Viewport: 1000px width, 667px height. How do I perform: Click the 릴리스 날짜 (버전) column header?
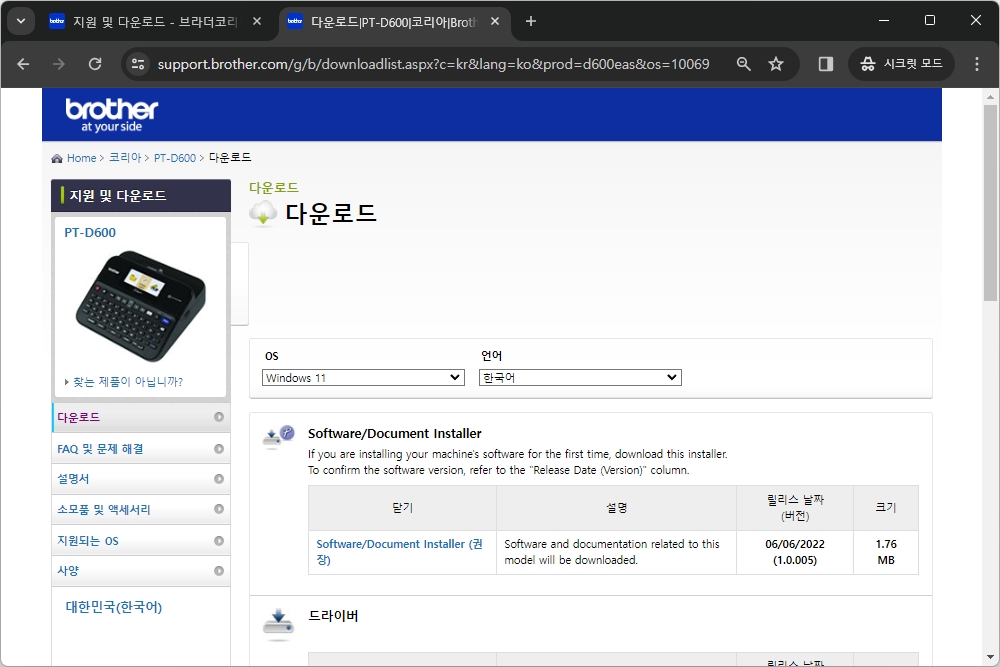795,508
